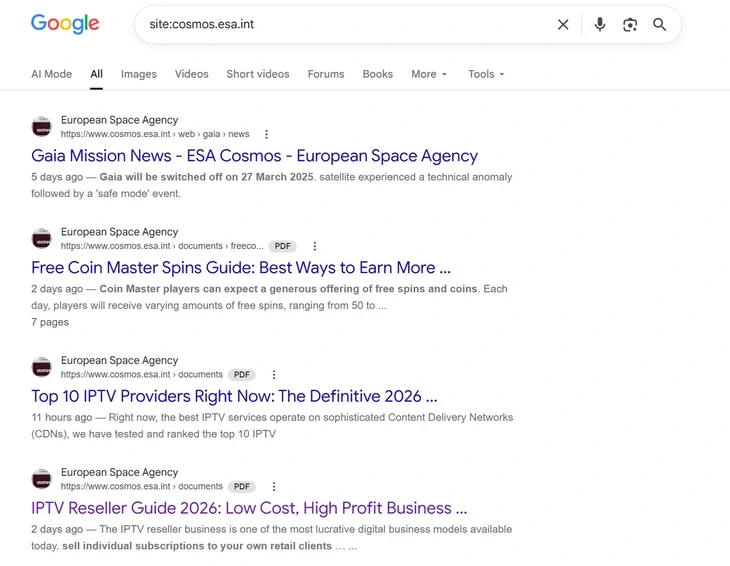Image resolution: width=730 pixels, height=566 pixels.
Task: Open three-dot options for Gaia Mission News result
Action: [266, 135]
